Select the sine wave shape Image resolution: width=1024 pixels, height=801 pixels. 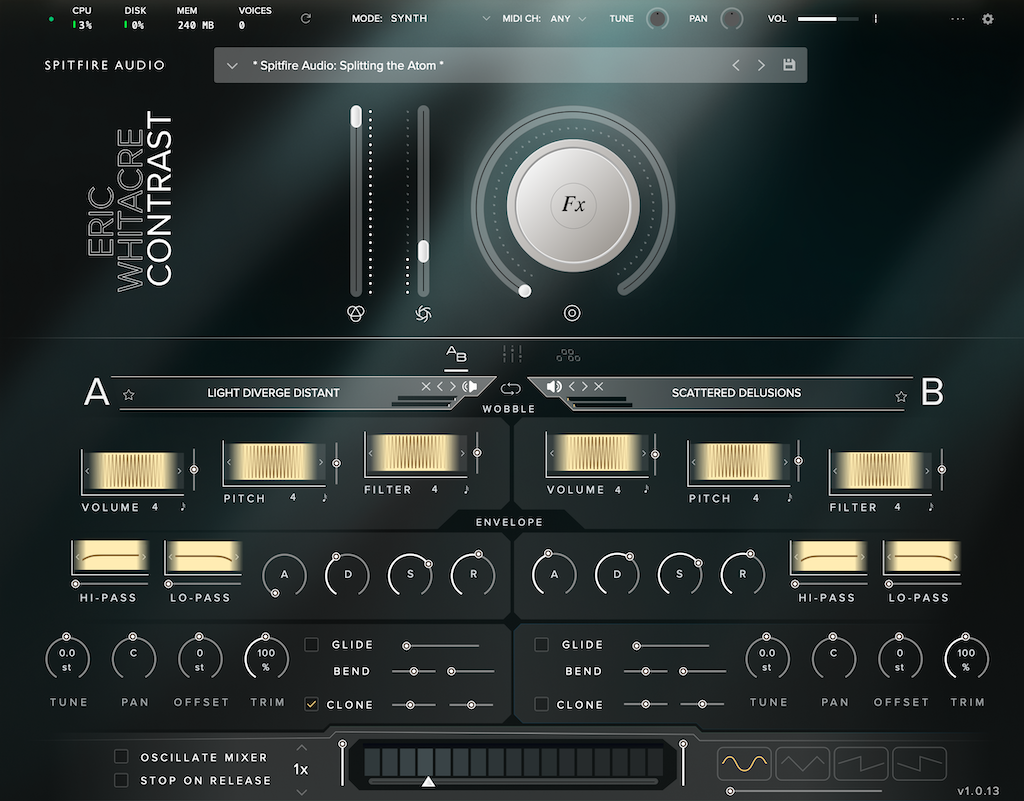pyautogui.click(x=744, y=763)
